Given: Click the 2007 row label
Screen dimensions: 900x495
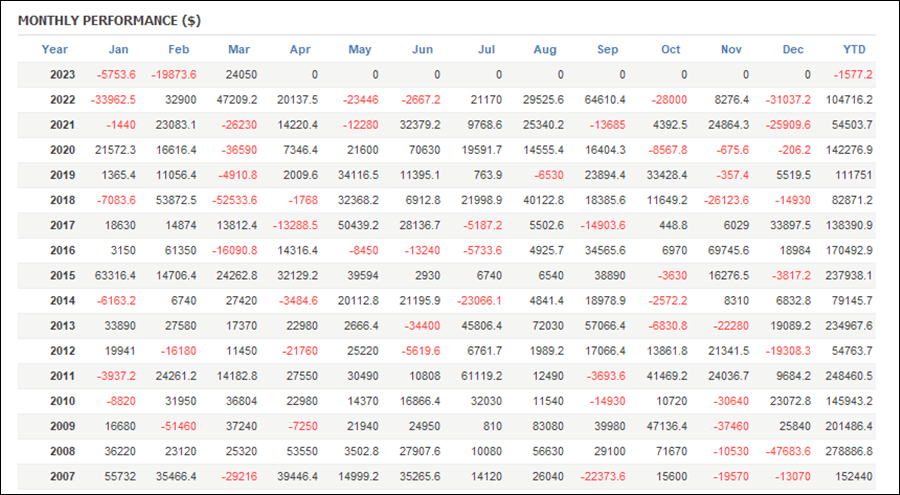Looking at the screenshot, I should (x=63, y=477).
